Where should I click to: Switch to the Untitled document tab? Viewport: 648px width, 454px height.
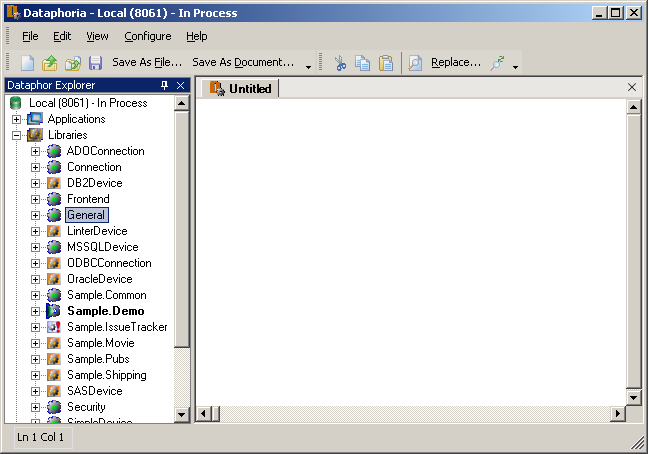[241, 88]
